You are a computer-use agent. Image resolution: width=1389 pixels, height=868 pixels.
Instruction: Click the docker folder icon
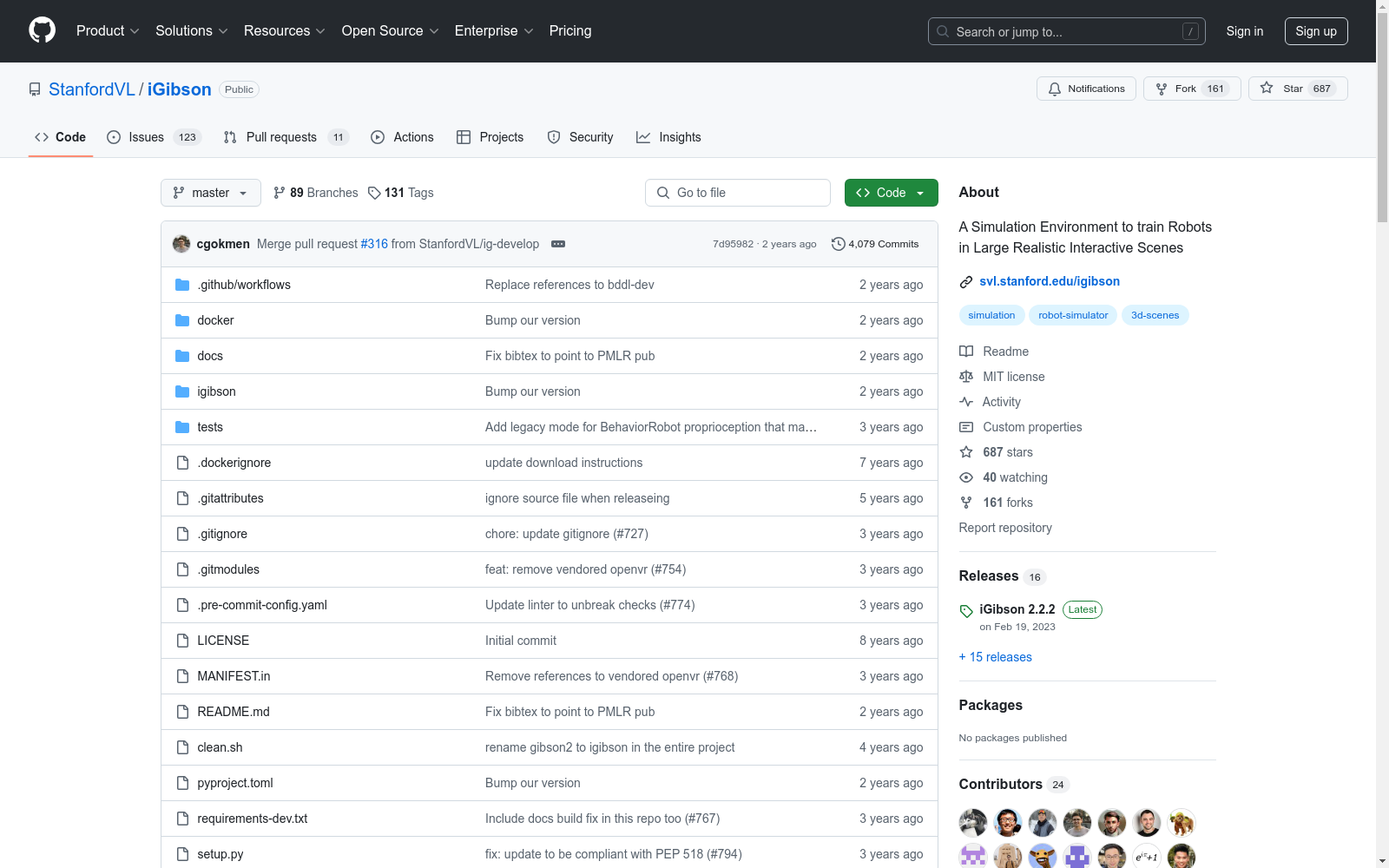click(182, 320)
